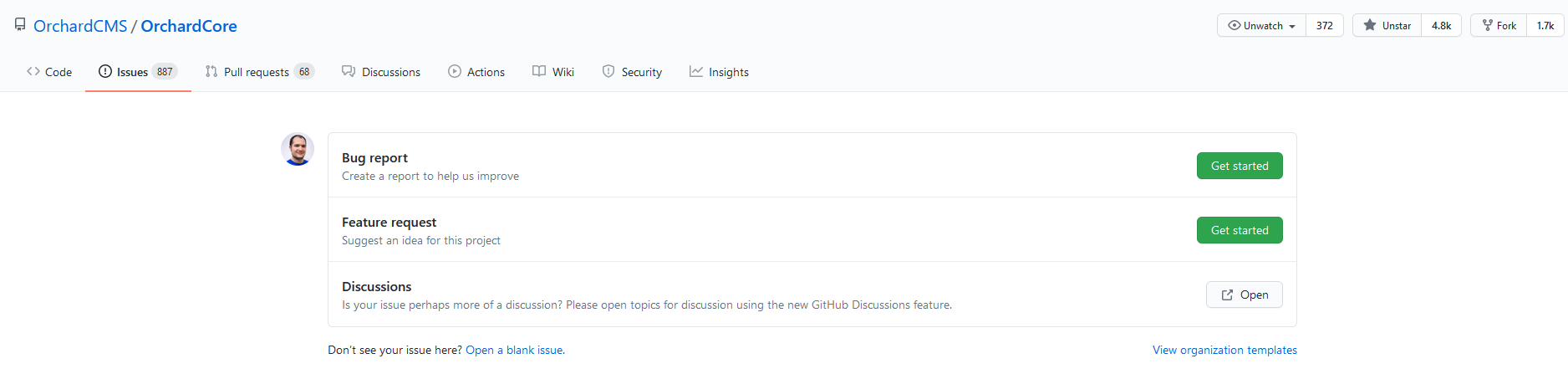1568x374 pixels.
Task: Go to the Insights tab
Action: [719, 72]
